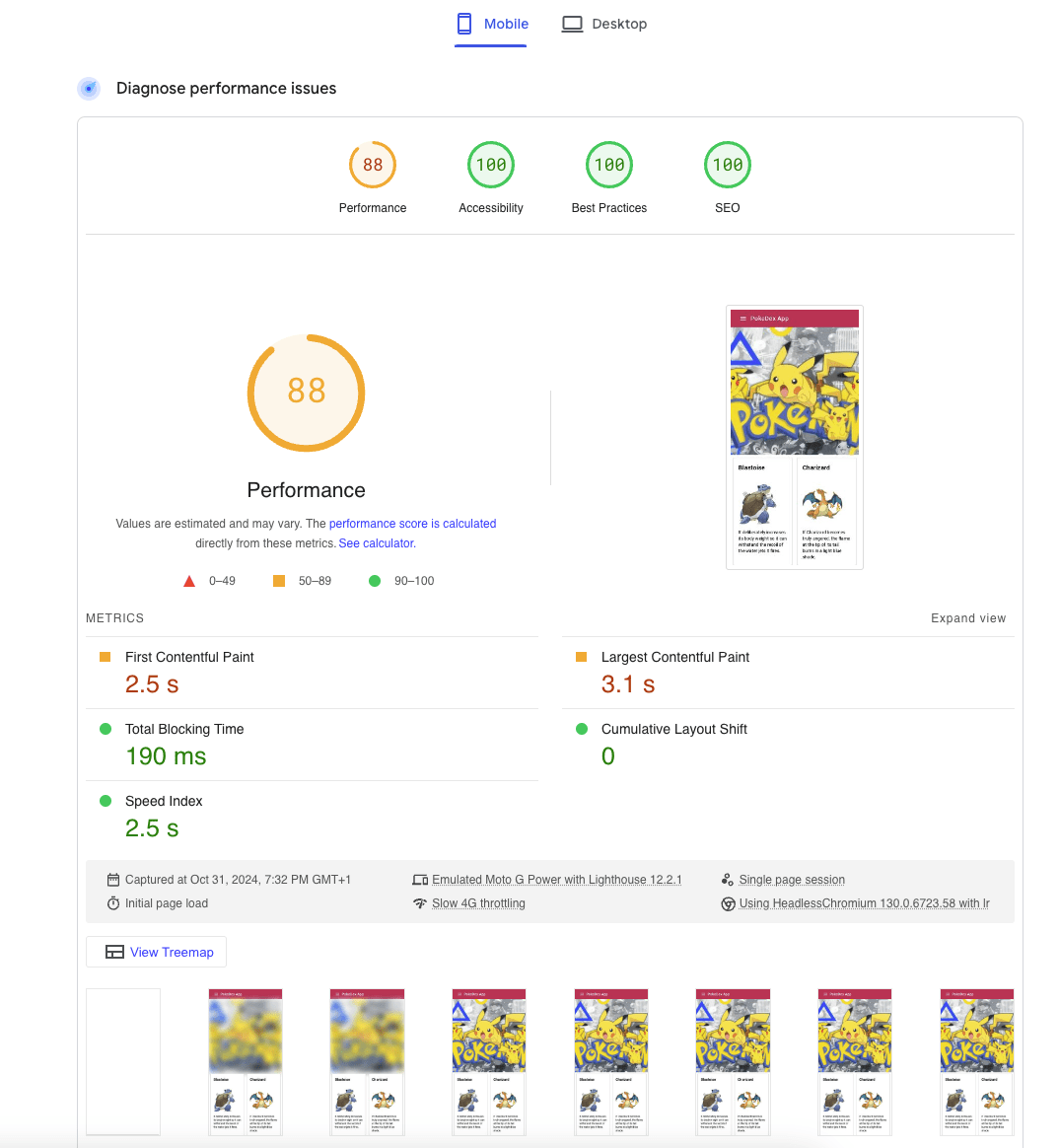Select the First Contentful Paint label
1059x1148 pixels.
(189, 657)
